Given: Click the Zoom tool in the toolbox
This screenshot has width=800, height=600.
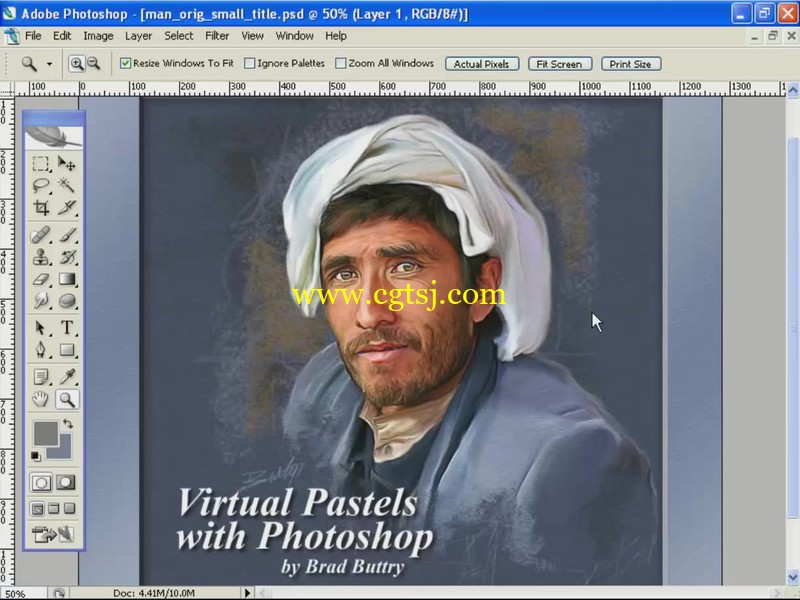Looking at the screenshot, I should coord(66,399).
